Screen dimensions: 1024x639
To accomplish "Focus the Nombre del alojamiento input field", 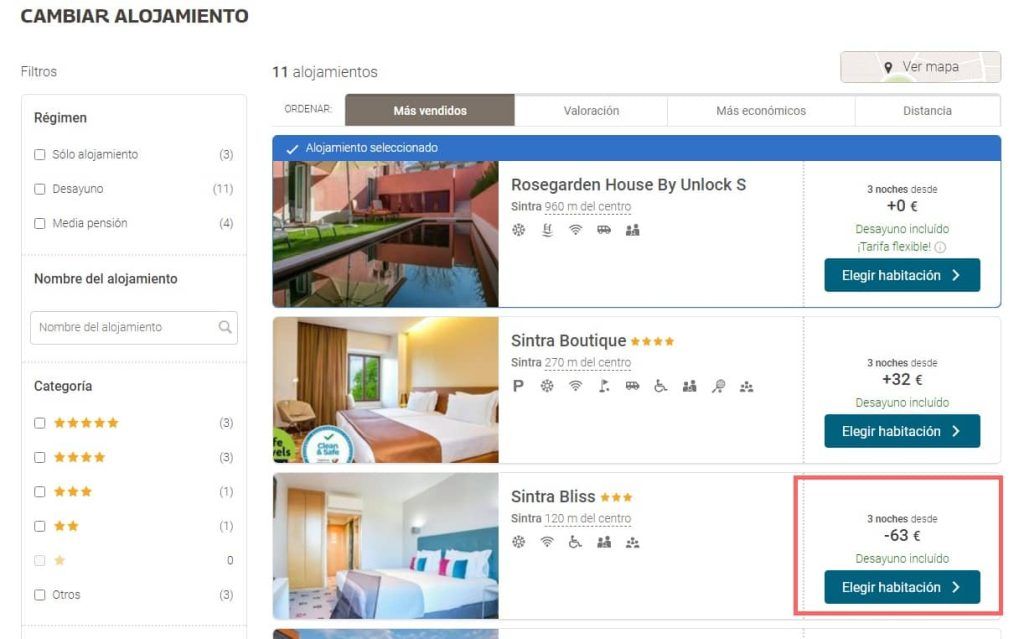I will click(134, 327).
